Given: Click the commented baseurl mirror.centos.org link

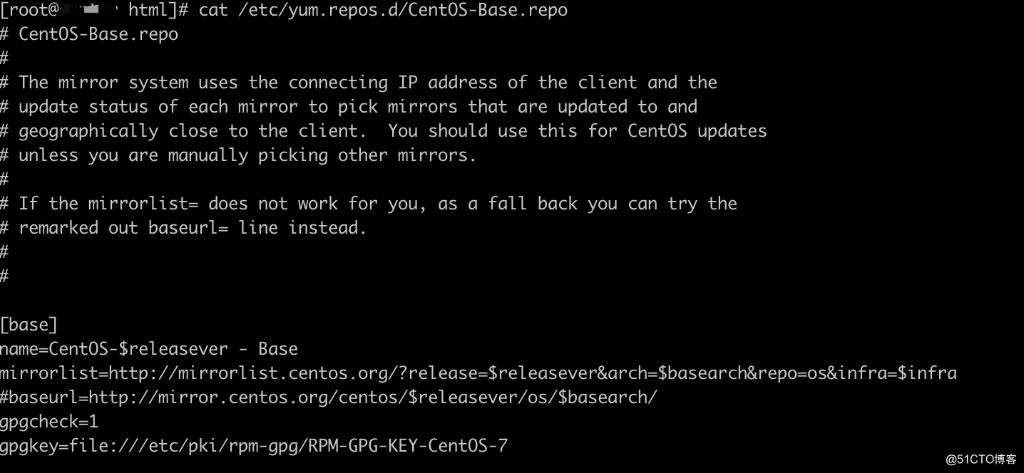Looking at the screenshot, I should pos(373,397).
